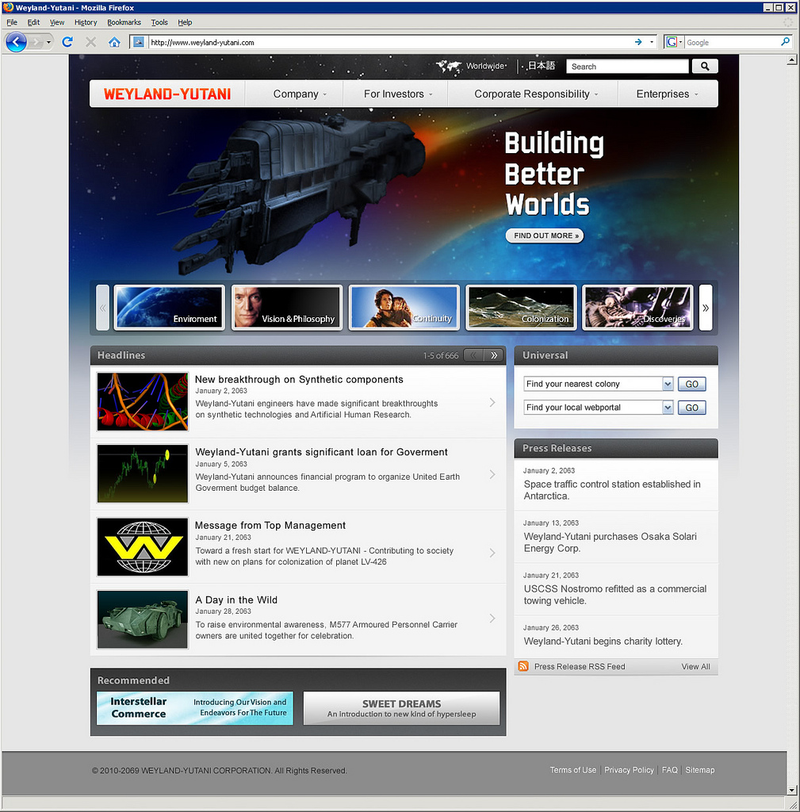Click the Worldwide map icon
The height and width of the screenshot is (812, 800).
click(x=448, y=66)
